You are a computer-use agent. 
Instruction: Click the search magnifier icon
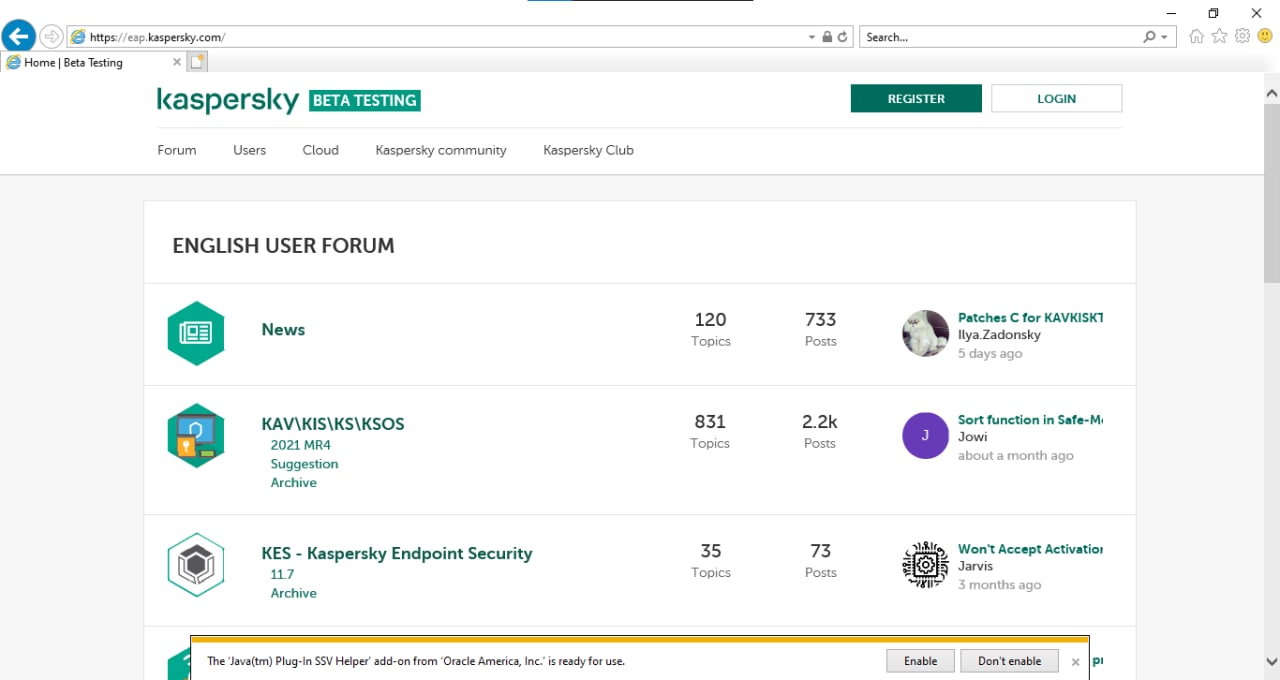(1150, 37)
